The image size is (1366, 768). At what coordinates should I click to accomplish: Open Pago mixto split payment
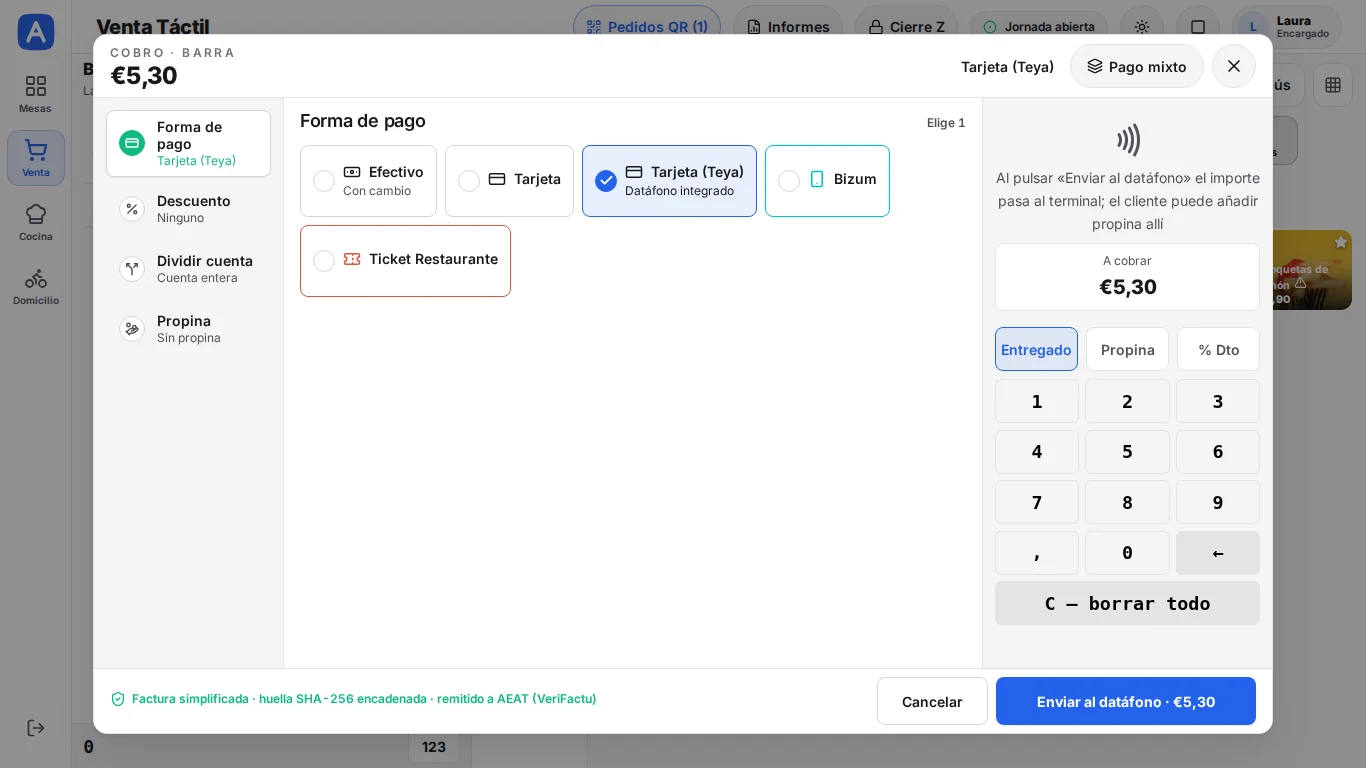[1137, 66]
